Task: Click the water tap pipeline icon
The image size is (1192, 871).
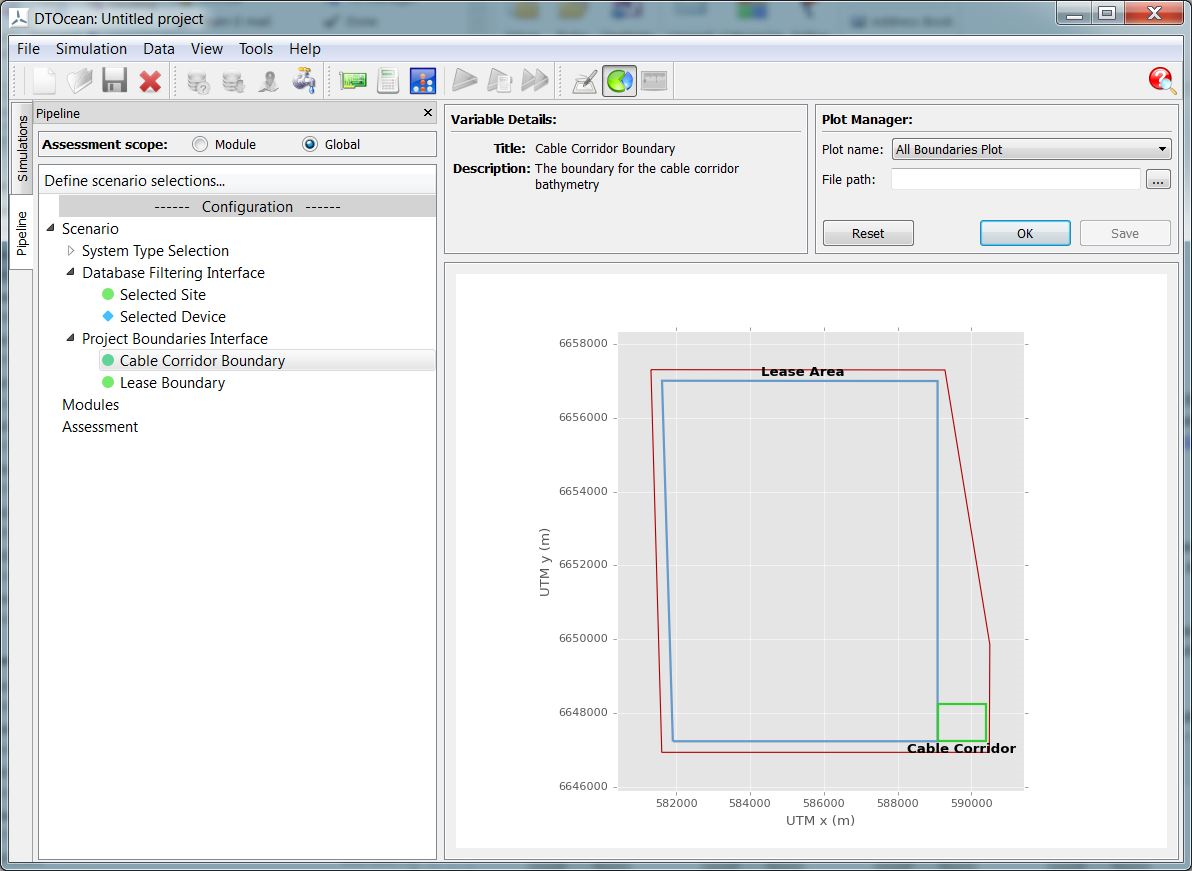Action: [304, 81]
